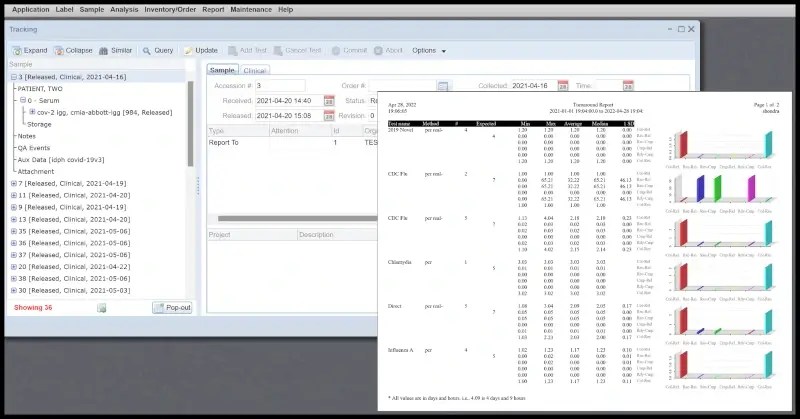Click the Commit toolbar button
Screen dimensions: 800x419
(349, 51)
